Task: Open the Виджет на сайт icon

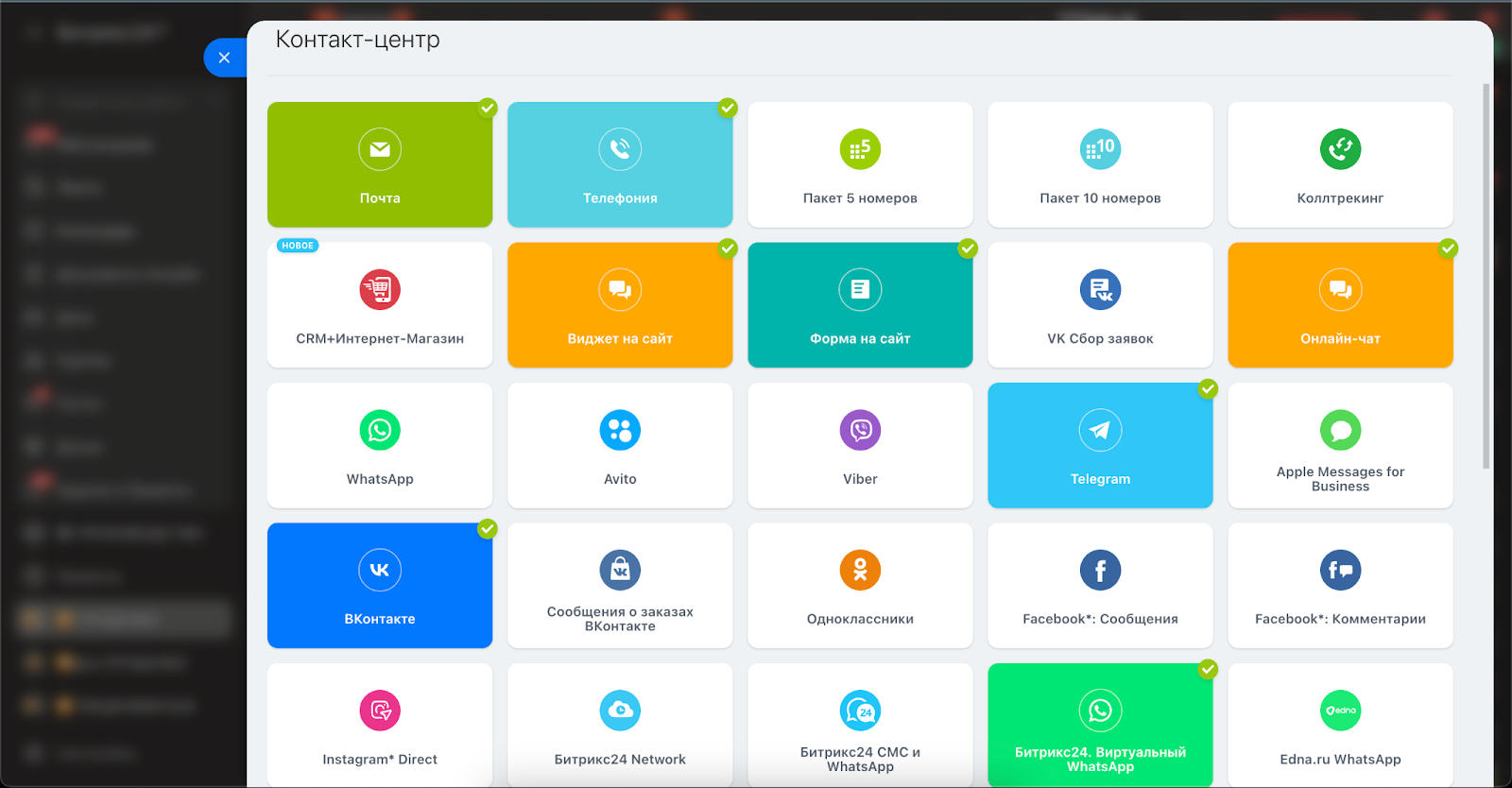Action: point(620,290)
